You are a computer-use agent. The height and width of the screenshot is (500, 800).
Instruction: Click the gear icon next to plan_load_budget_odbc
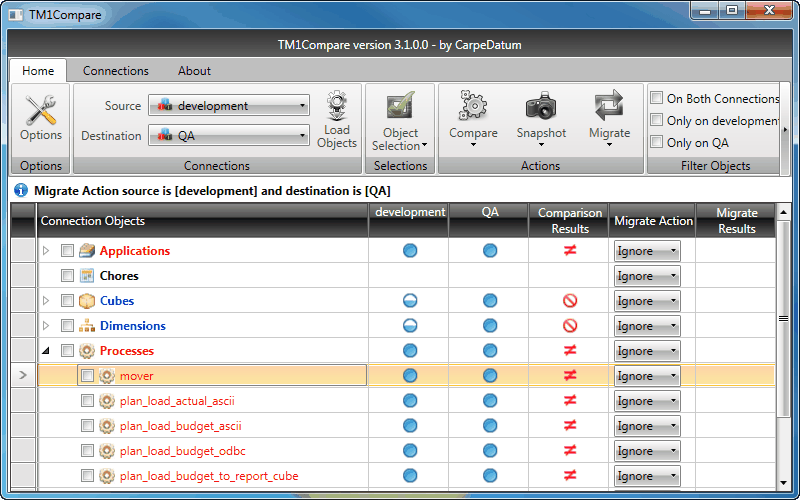point(107,451)
